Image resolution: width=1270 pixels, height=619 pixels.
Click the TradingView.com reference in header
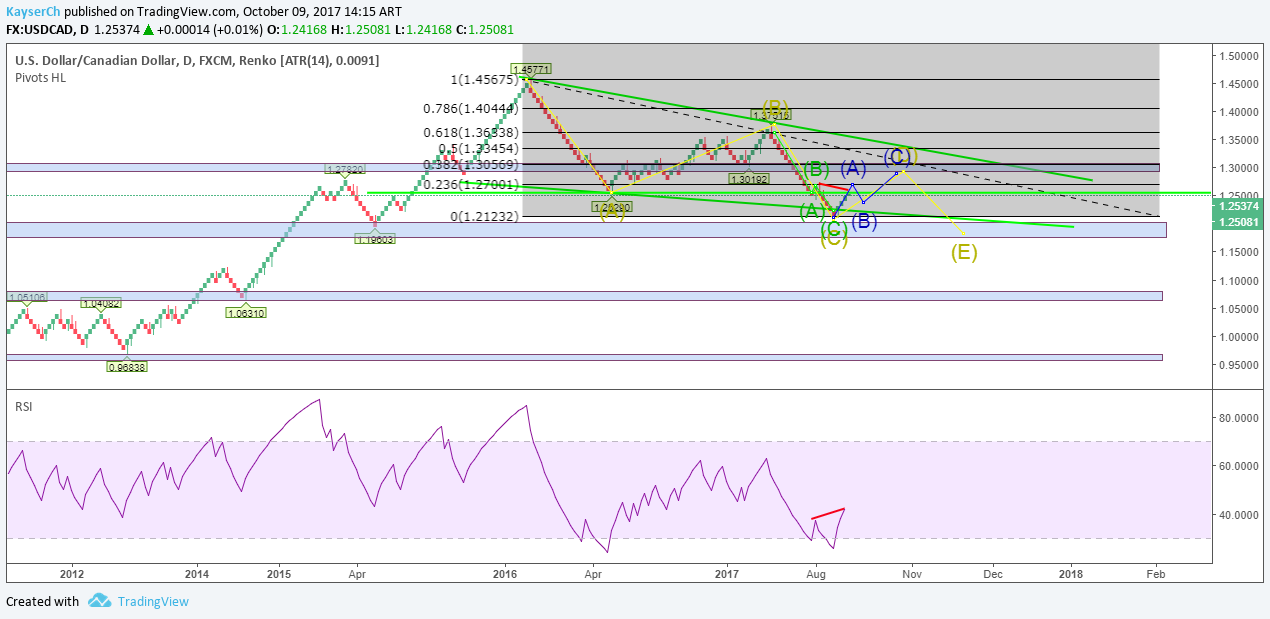pos(188,11)
